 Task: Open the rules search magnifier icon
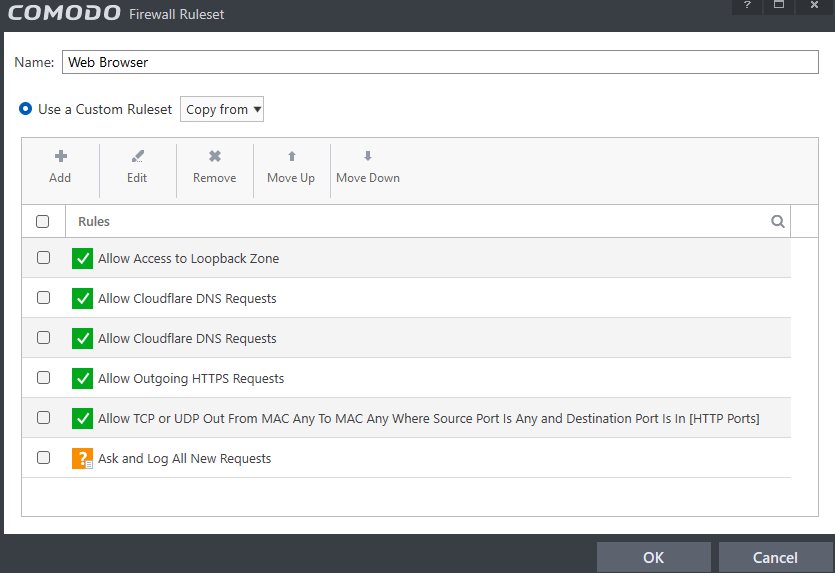[777, 221]
